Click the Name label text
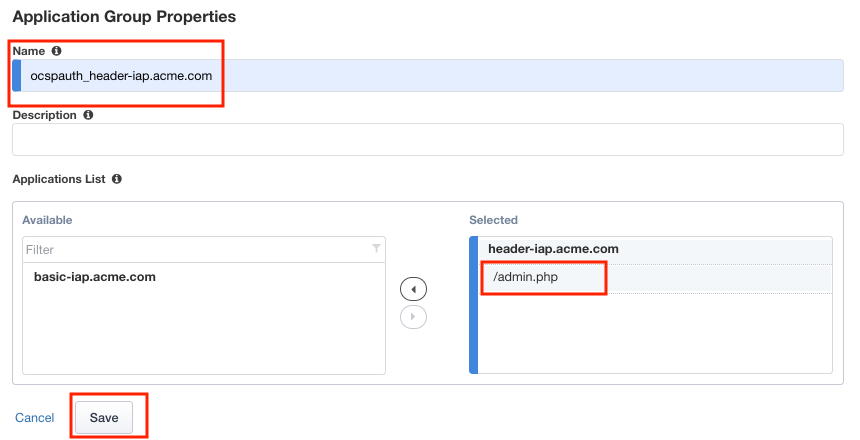Image resolution: width=860 pixels, height=440 pixels. pyautogui.click(x=29, y=51)
